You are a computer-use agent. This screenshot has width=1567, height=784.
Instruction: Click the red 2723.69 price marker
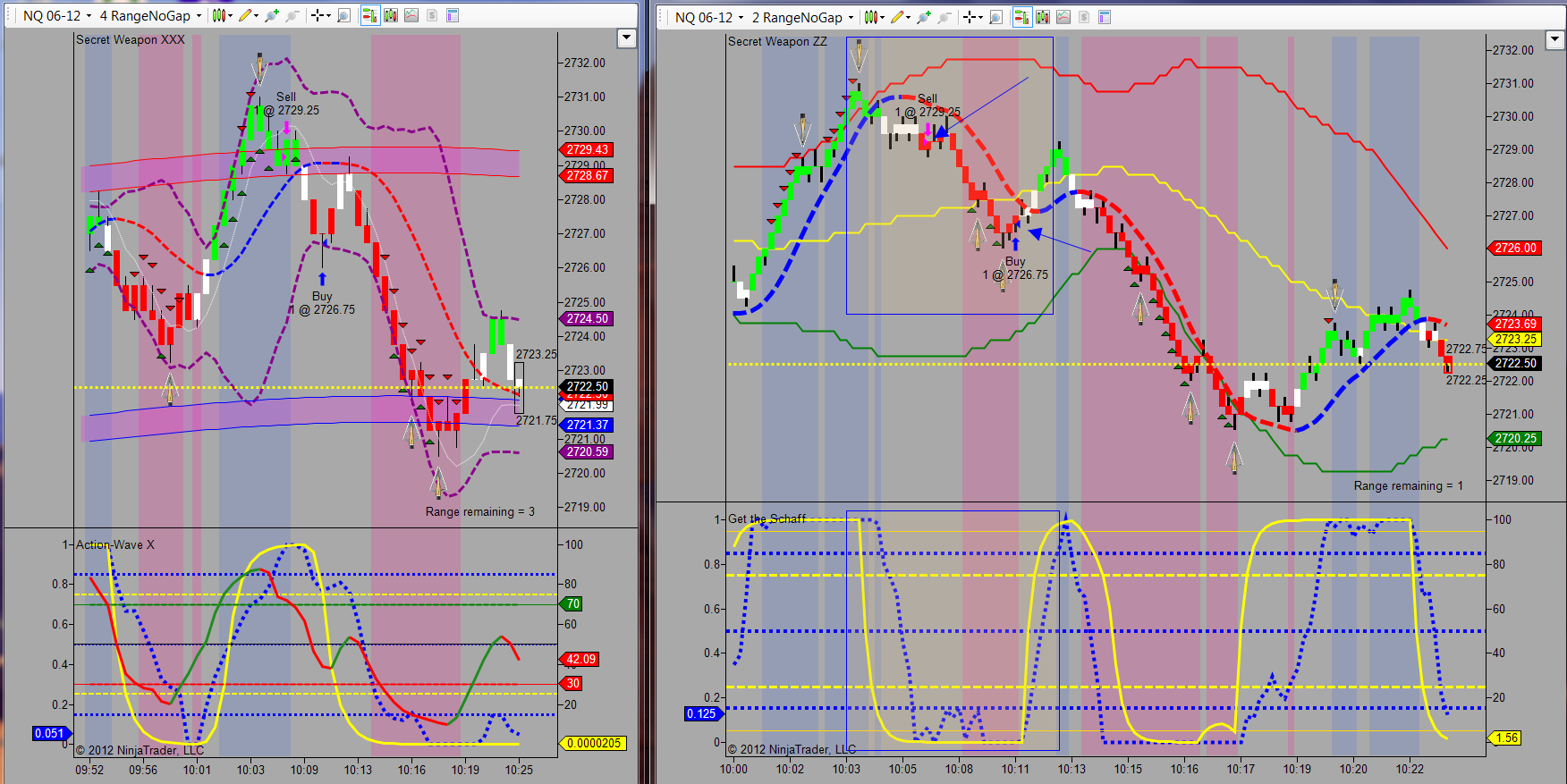1515,324
